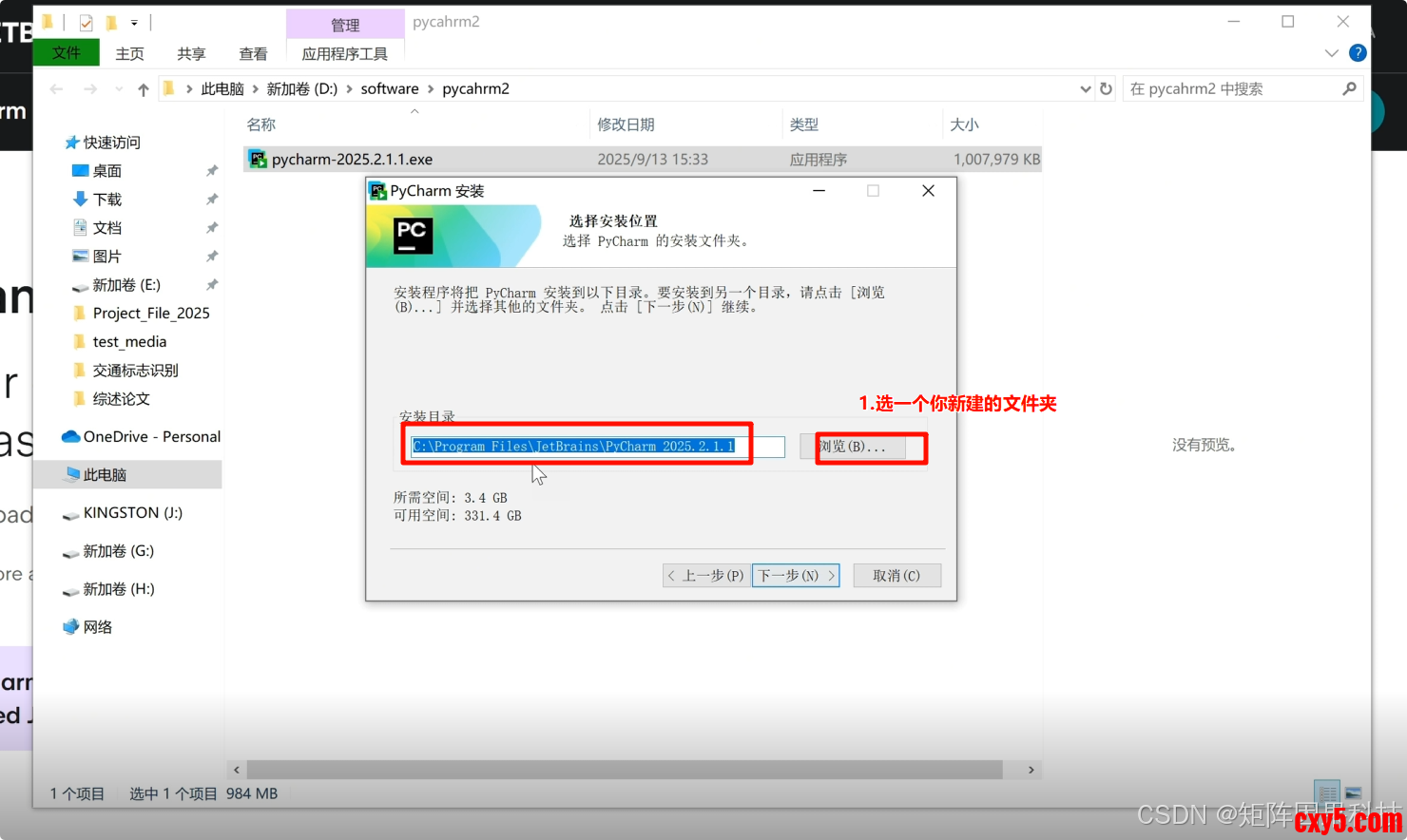
Task: Expand the chevron after 新加卷 (D:) in address bar
Action: tap(349, 89)
